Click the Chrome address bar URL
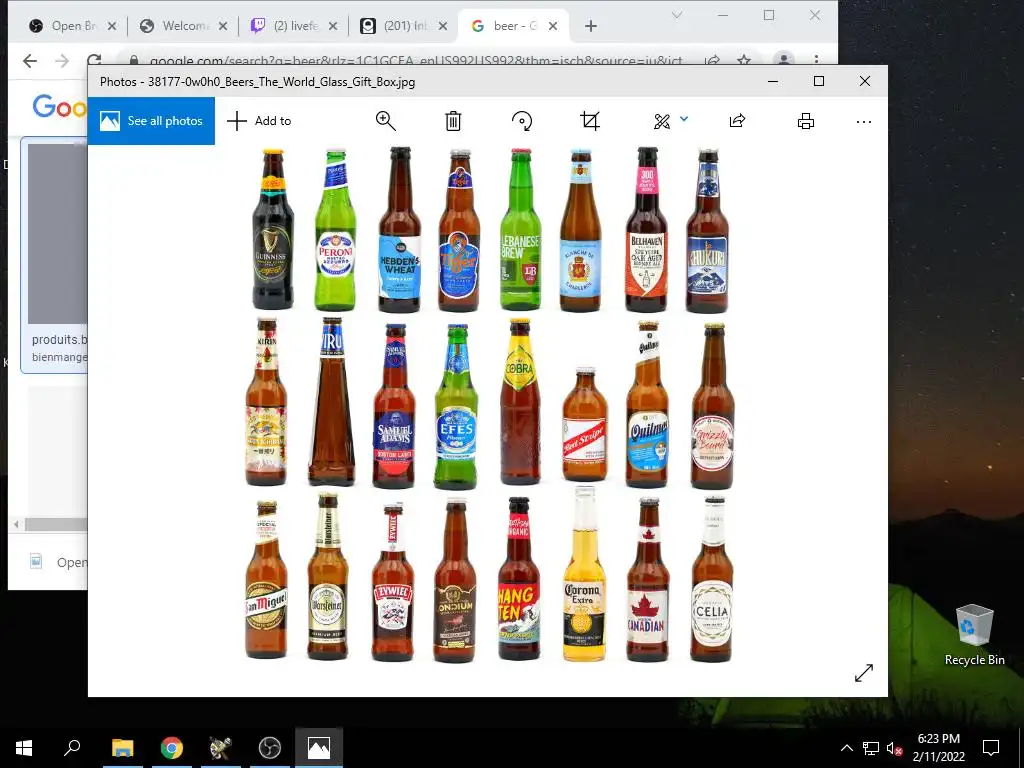The image size is (1024, 768). pos(415,61)
